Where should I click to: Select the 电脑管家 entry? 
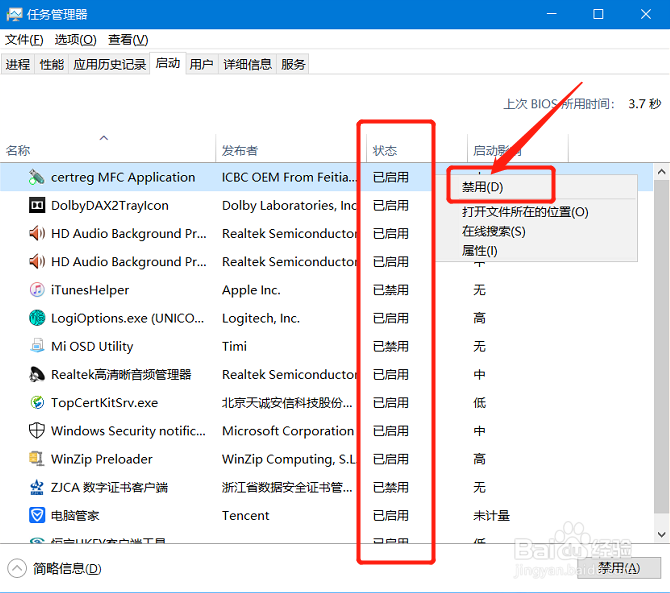click(x=75, y=516)
